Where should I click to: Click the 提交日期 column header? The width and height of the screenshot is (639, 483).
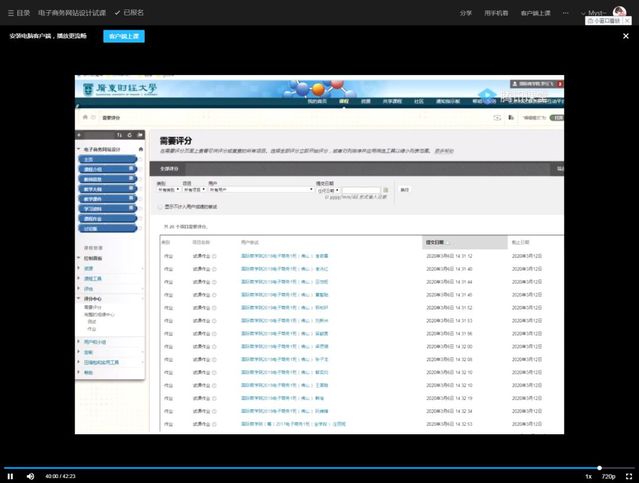pyautogui.click(x=436, y=242)
